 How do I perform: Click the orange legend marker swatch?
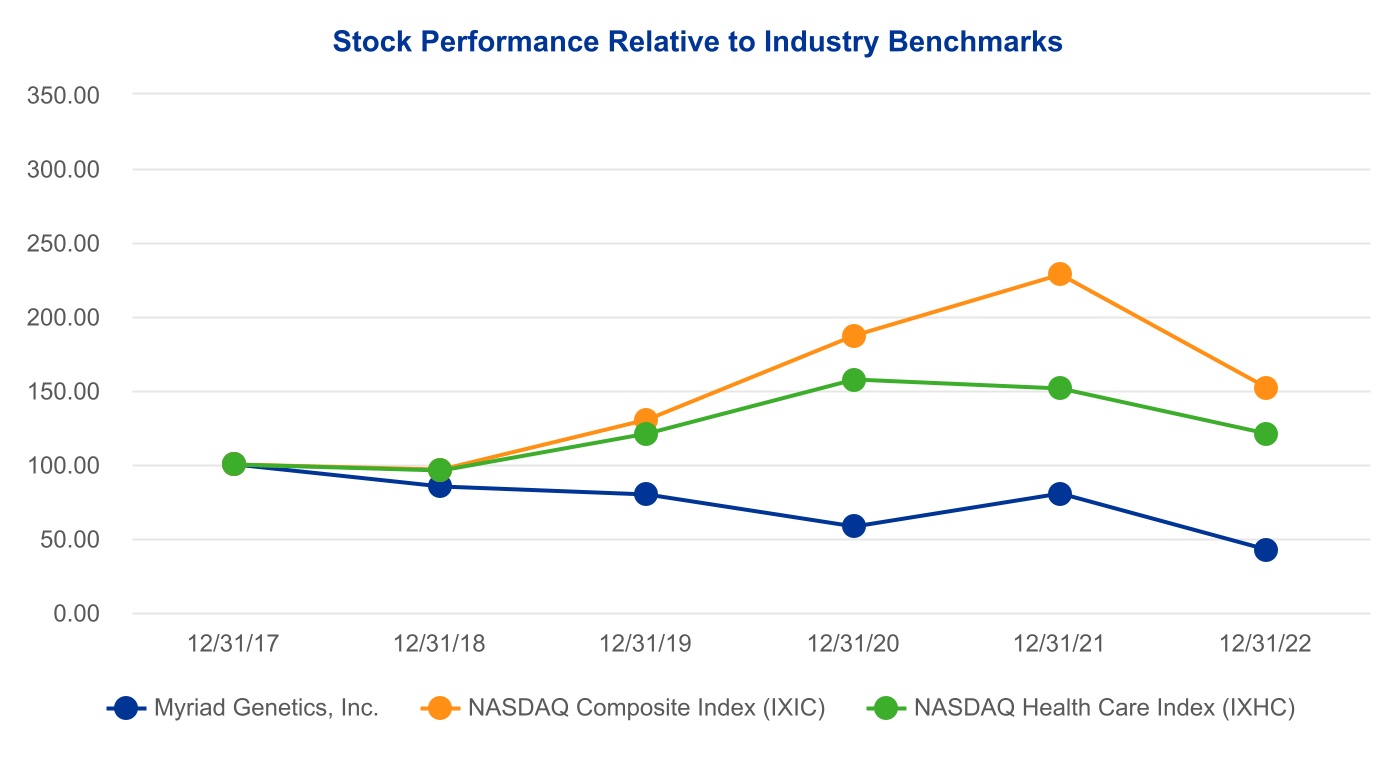tap(439, 708)
